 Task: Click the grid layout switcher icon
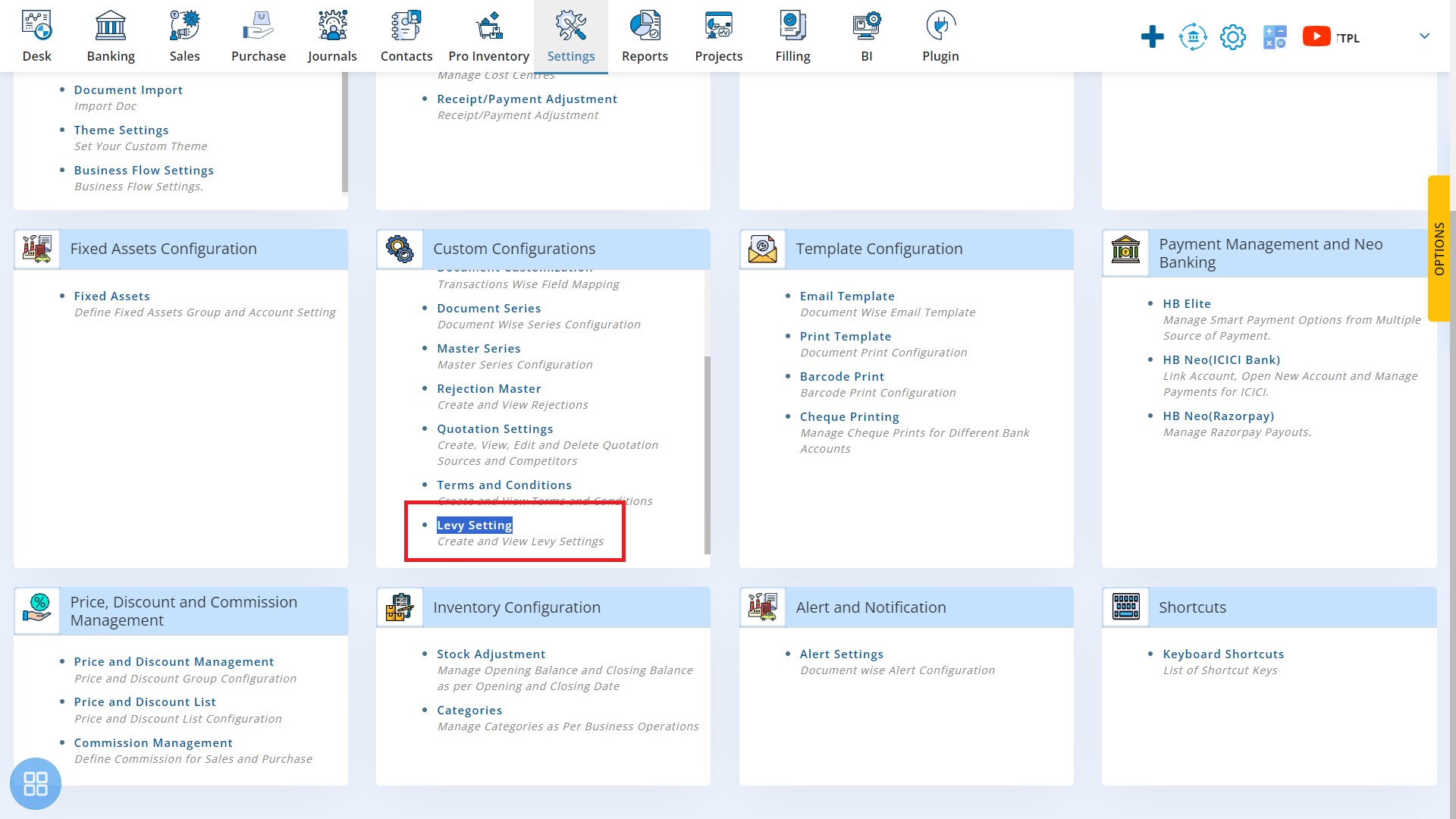(35, 783)
